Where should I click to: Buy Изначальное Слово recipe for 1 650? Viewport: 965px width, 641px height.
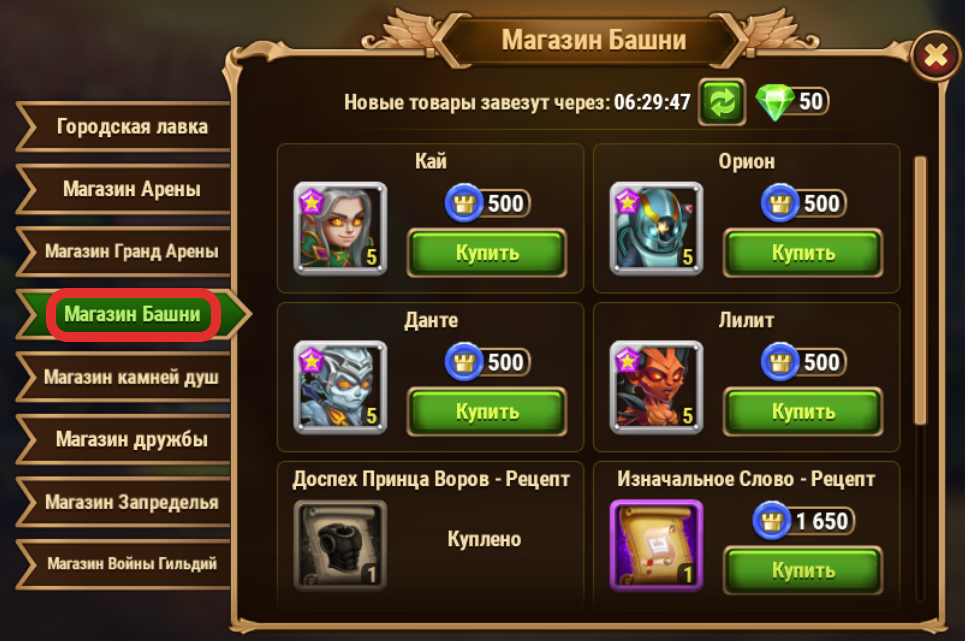pos(803,570)
